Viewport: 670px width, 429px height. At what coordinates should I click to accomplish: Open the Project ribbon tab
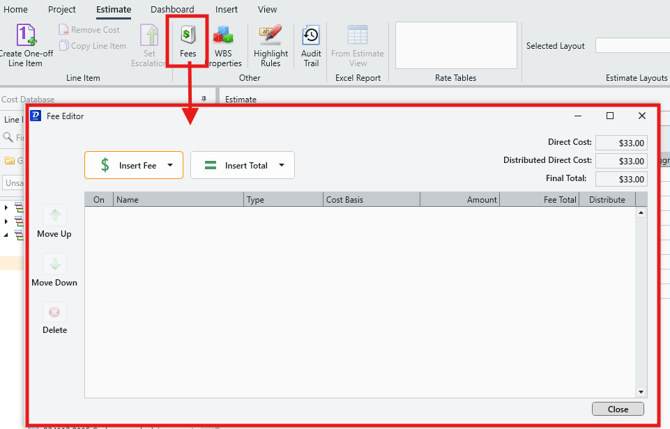pos(62,9)
